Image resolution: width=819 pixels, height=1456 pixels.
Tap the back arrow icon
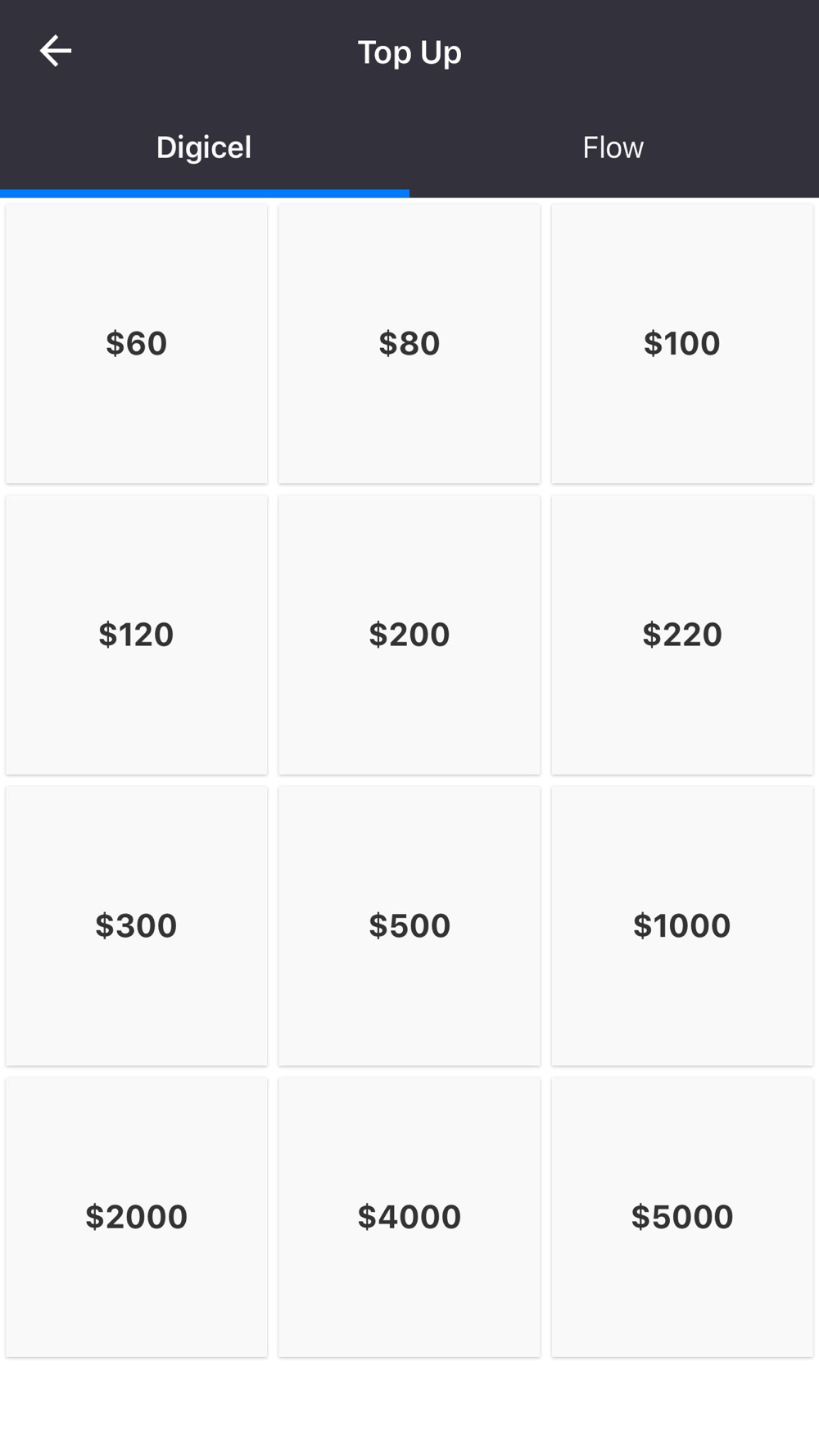[56, 52]
